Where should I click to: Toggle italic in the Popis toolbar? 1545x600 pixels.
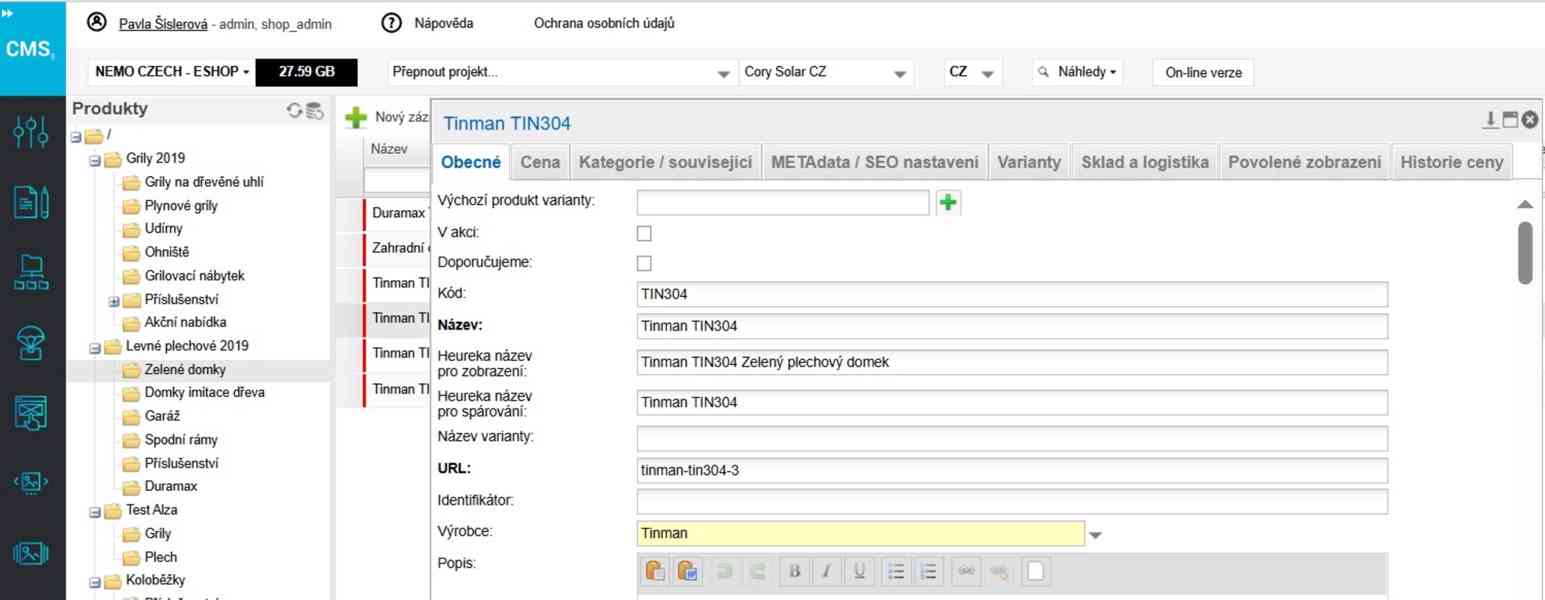pos(827,571)
